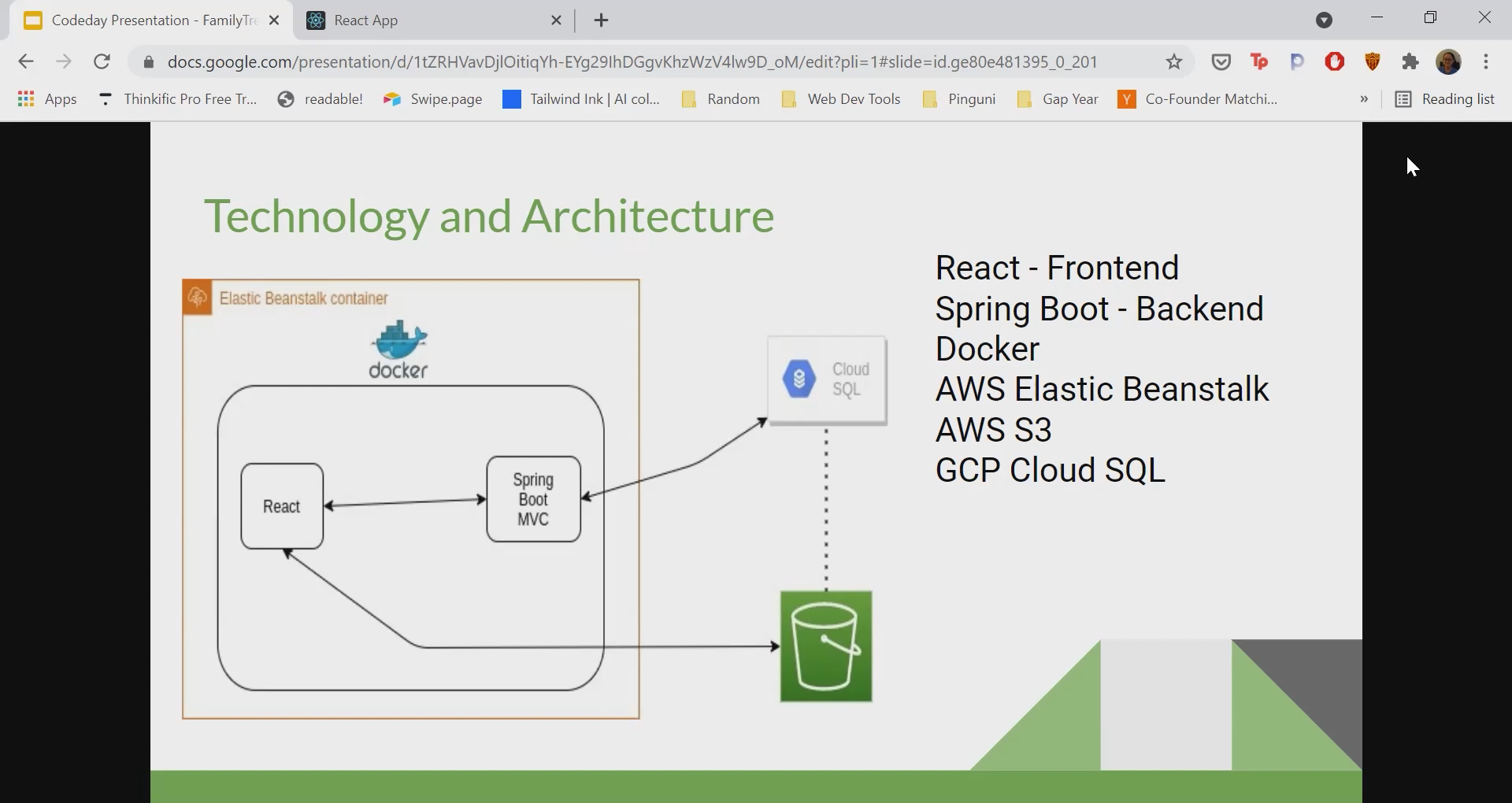Open the Pocket extension icon
This screenshot has height=803, width=1512.
pyautogui.click(x=1221, y=61)
